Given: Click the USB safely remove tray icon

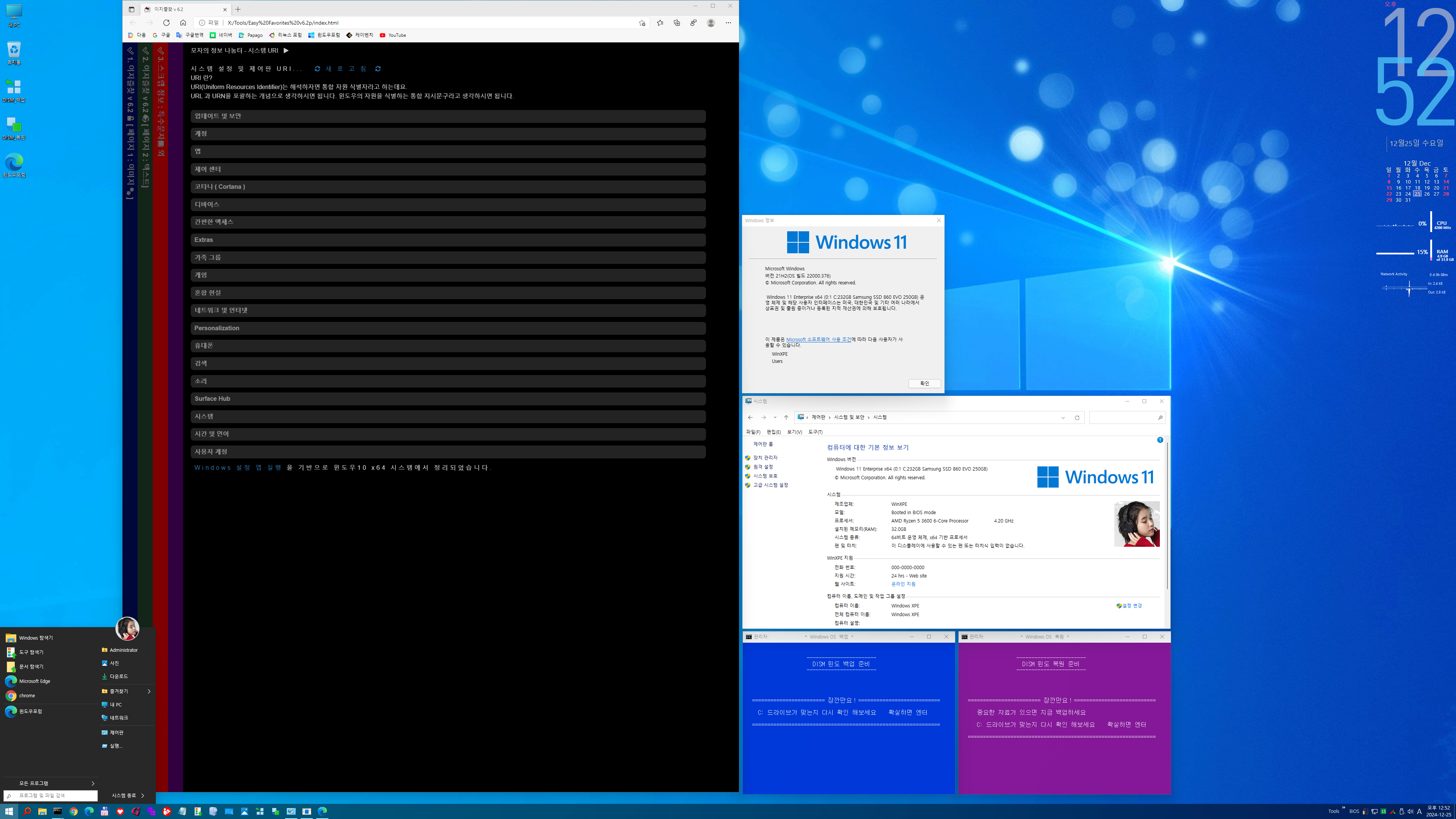Looking at the screenshot, I should pos(1402,812).
